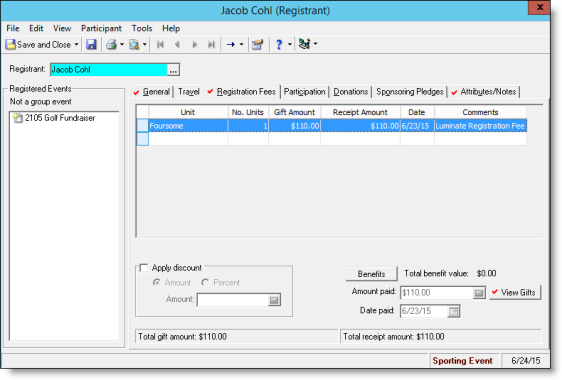The image size is (562, 380).
Task: Expand the Print options dropdown arrow
Action: coord(122,44)
